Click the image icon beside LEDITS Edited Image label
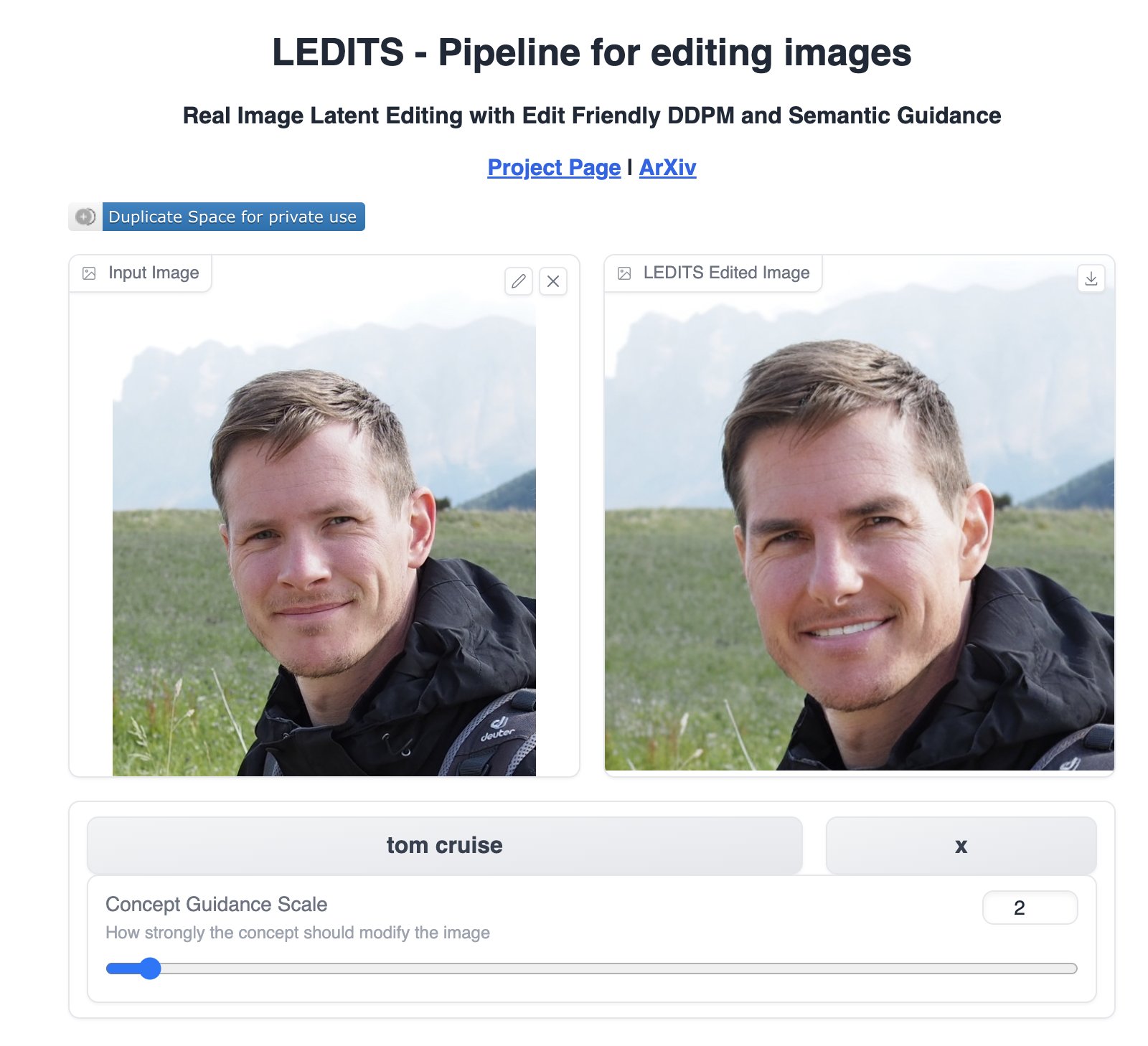 coord(624,273)
